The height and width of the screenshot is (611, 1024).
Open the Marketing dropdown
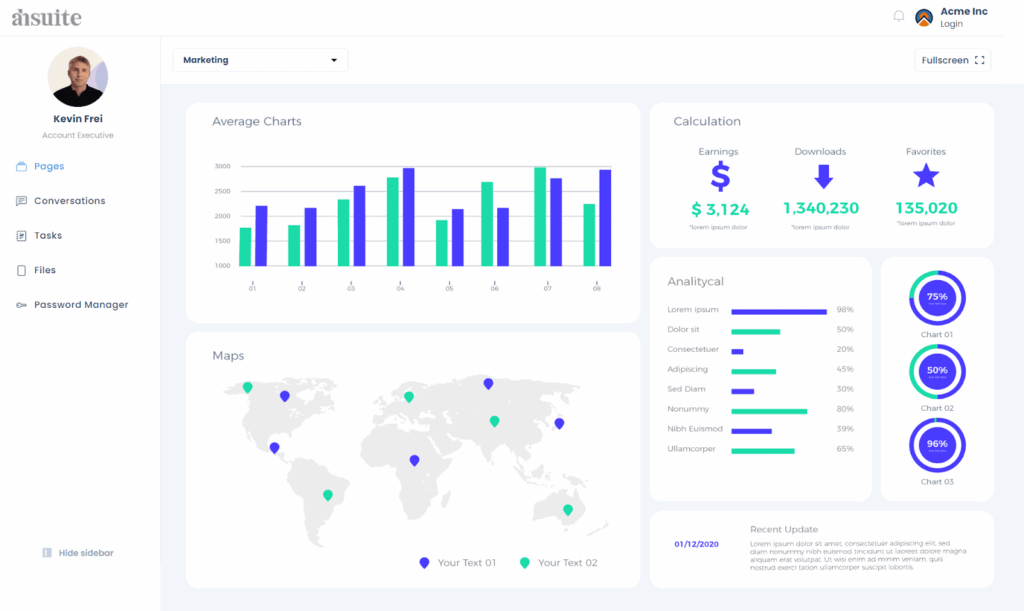point(260,60)
